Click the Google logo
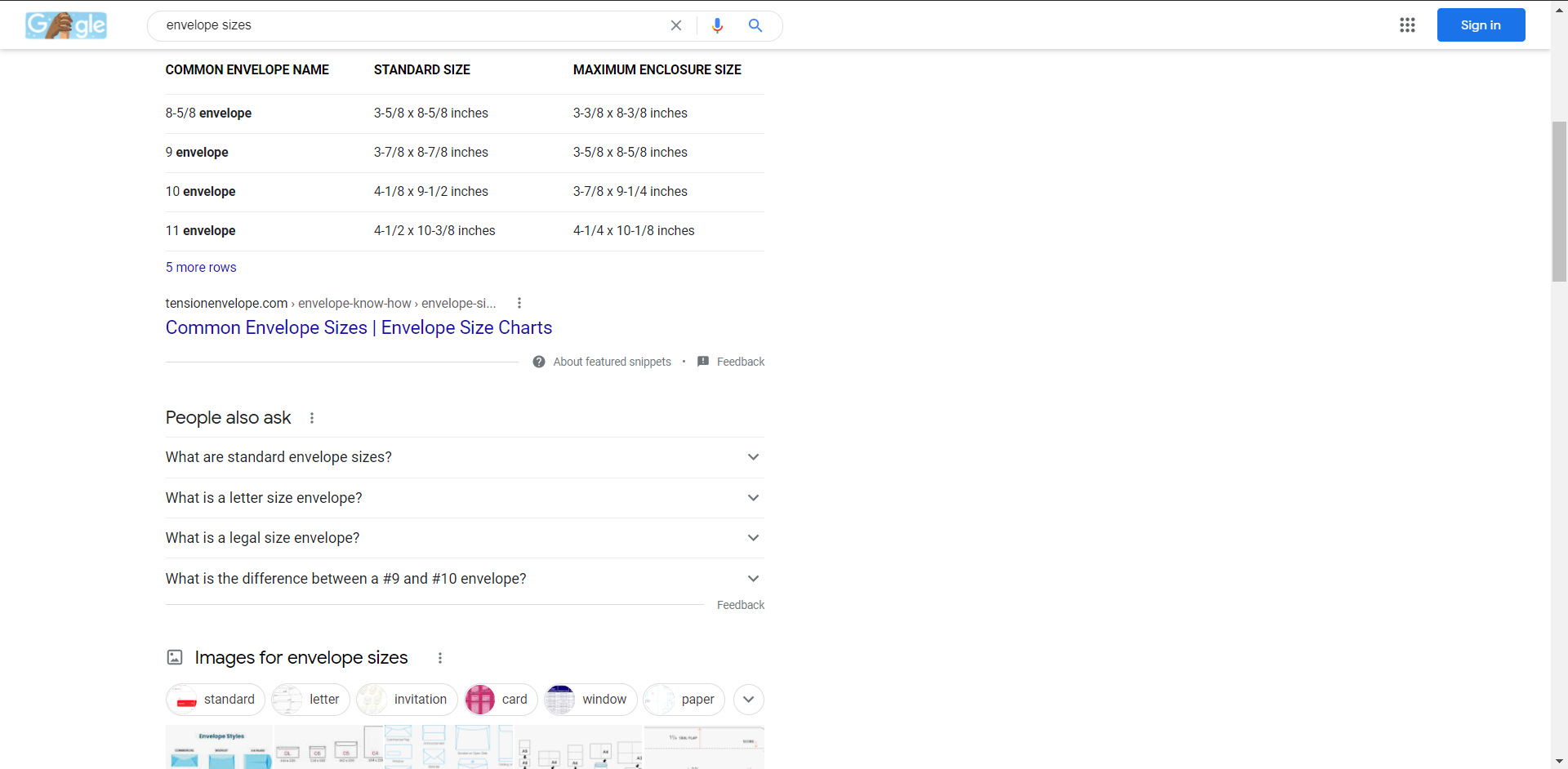 65,24
